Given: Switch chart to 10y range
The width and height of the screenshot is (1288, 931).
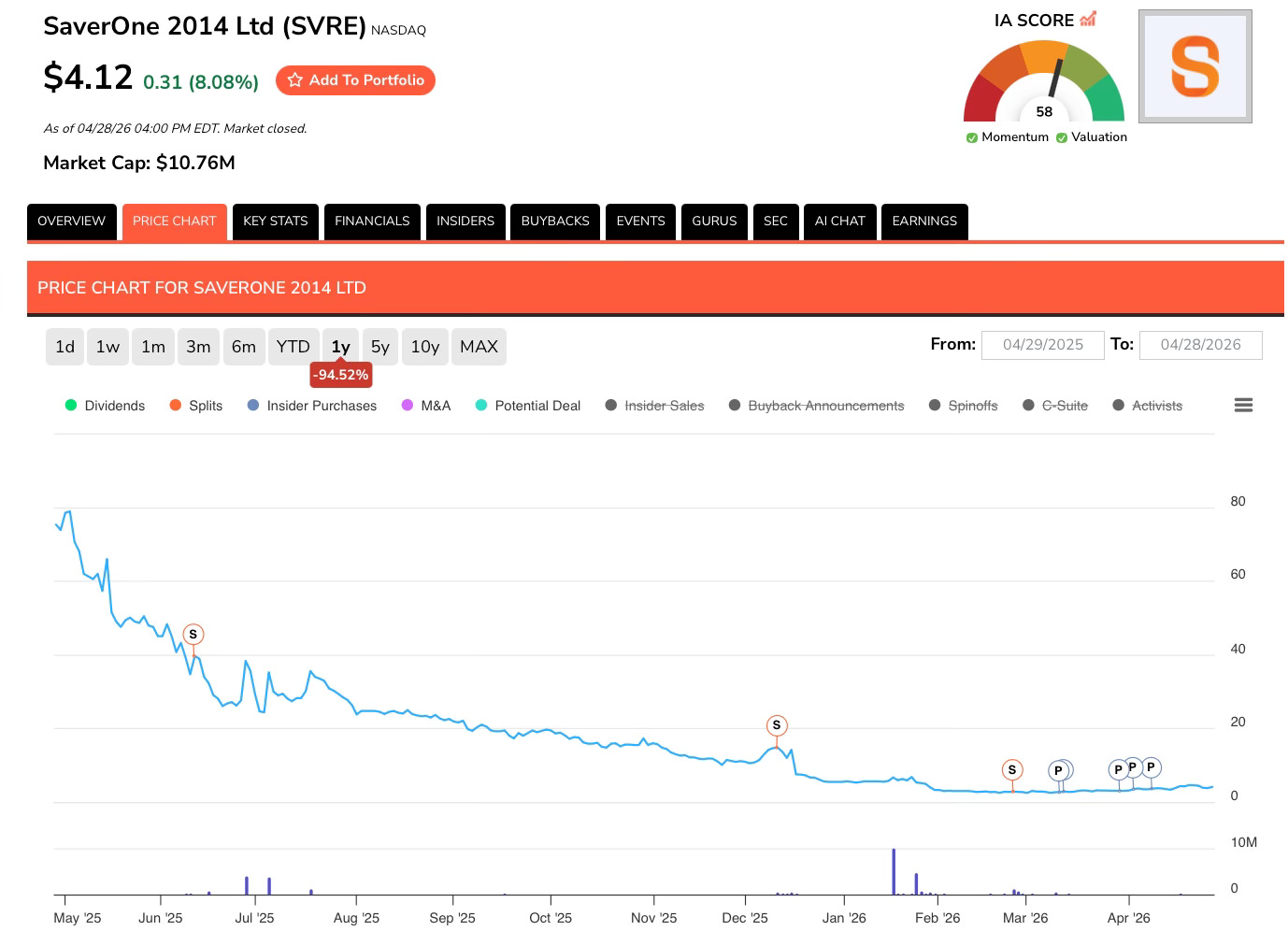Looking at the screenshot, I should (425, 347).
